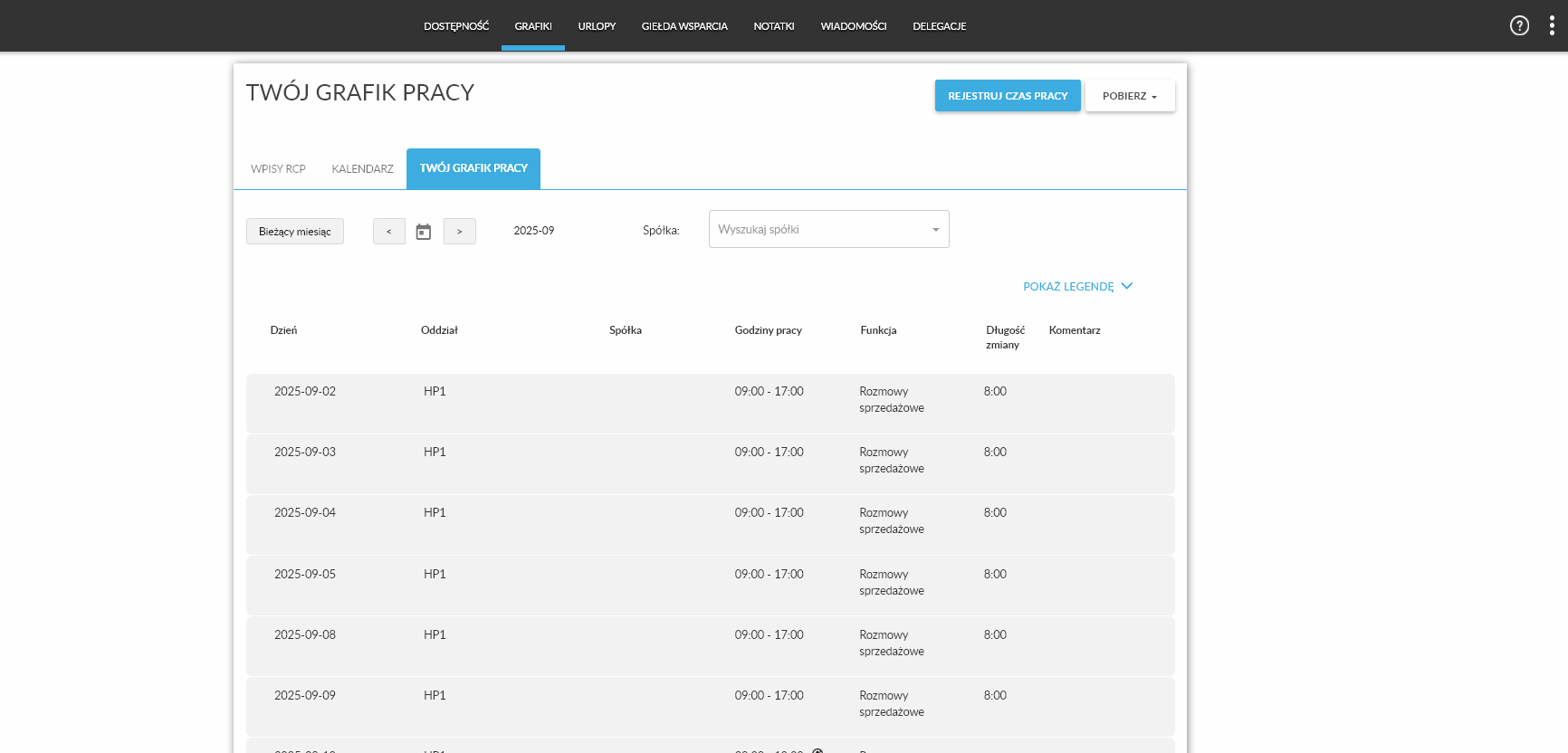Expand the Pobierz download dropdown

point(1130,96)
